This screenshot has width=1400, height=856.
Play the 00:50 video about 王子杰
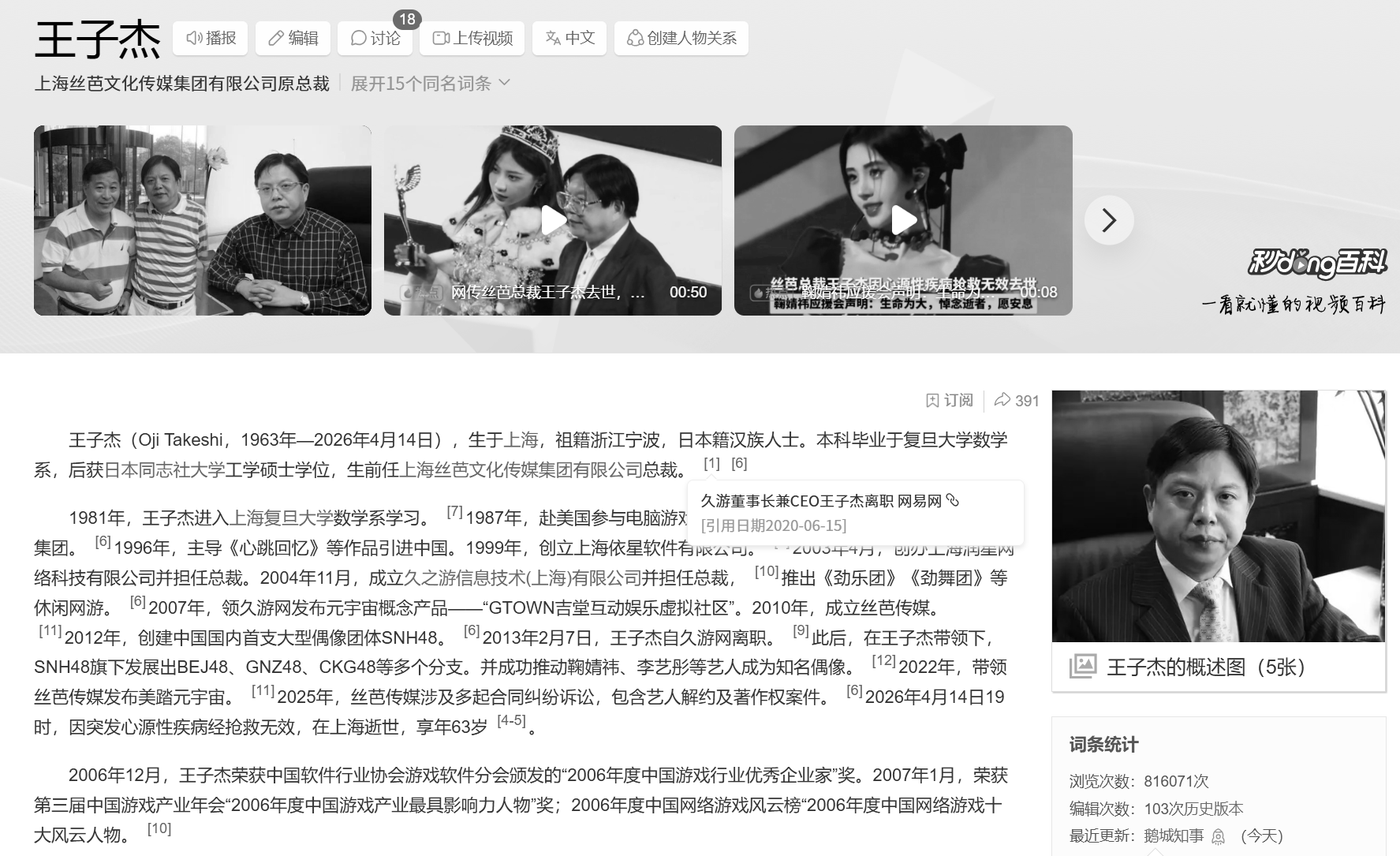click(553, 220)
